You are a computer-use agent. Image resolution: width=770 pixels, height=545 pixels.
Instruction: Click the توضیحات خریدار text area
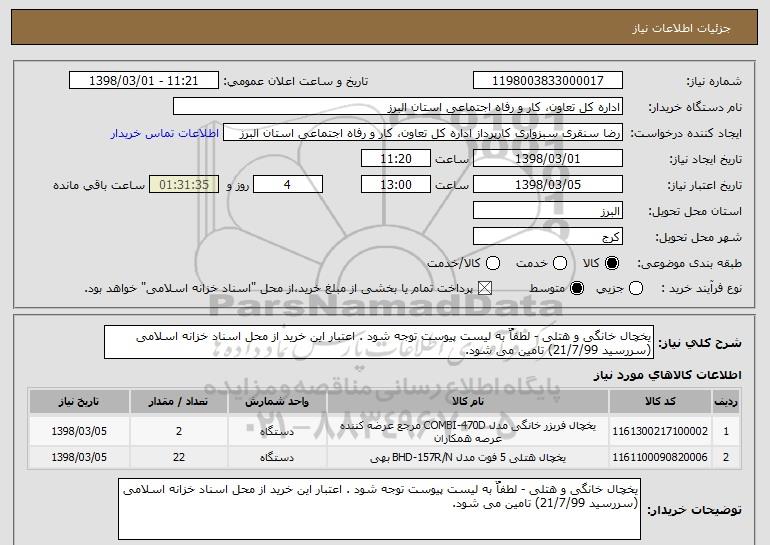(x=379, y=509)
